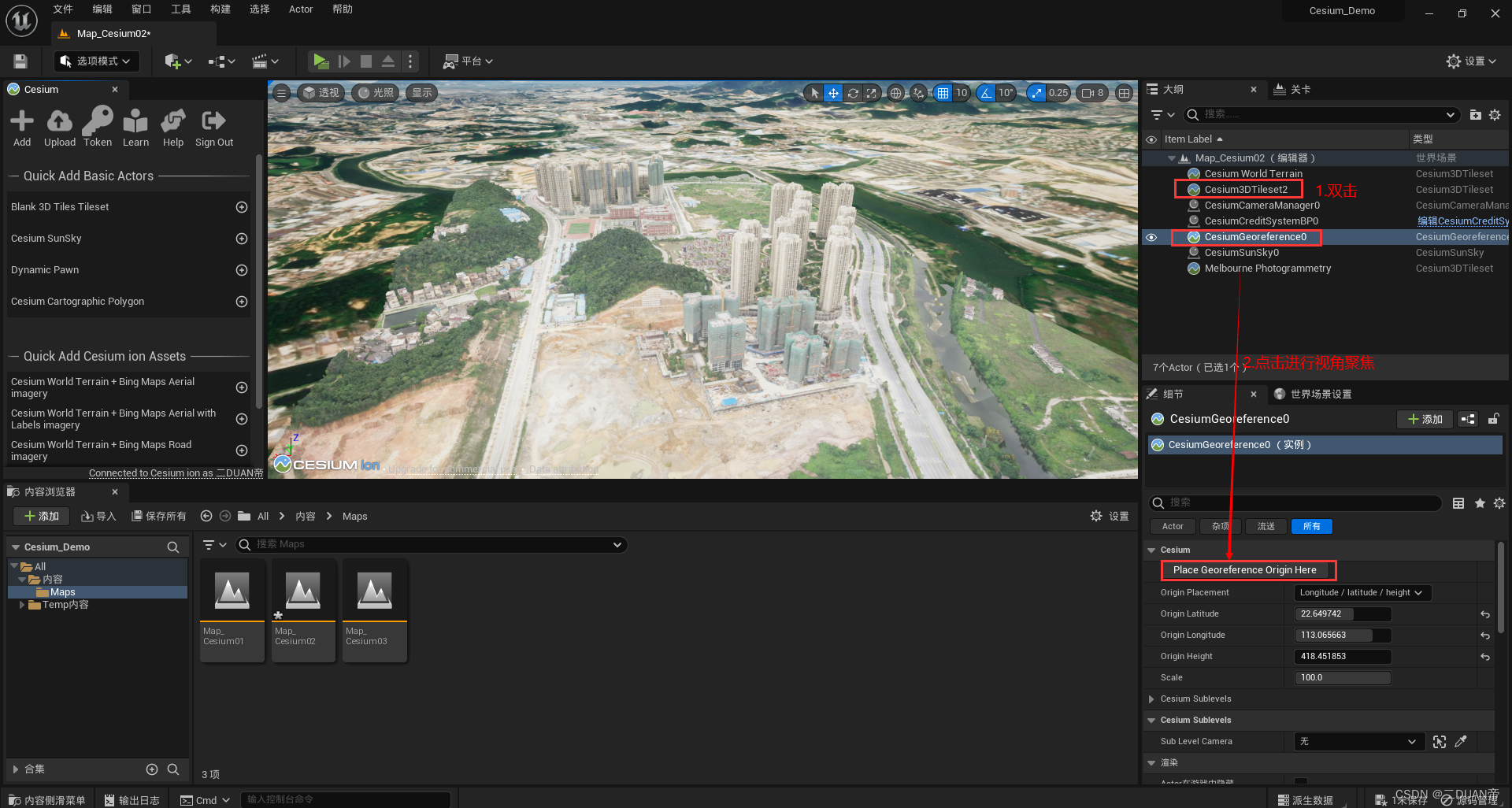Open the 文件 menu
The height and width of the screenshot is (808, 1512).
tap(63, 9)
